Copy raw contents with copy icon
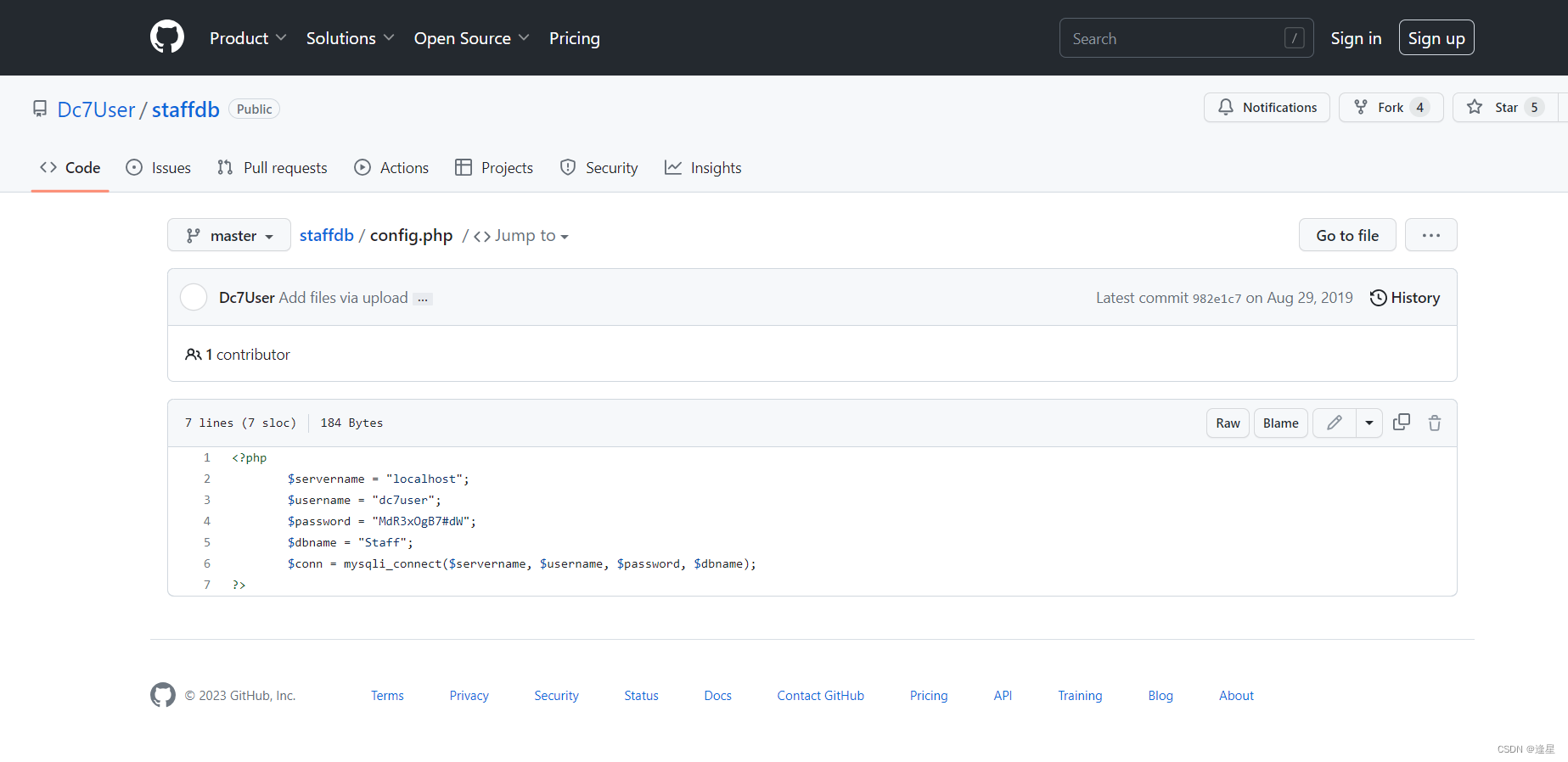The width and height of the screenshot is (1568, 762). pyautogui.click(x=1402, y=422)
